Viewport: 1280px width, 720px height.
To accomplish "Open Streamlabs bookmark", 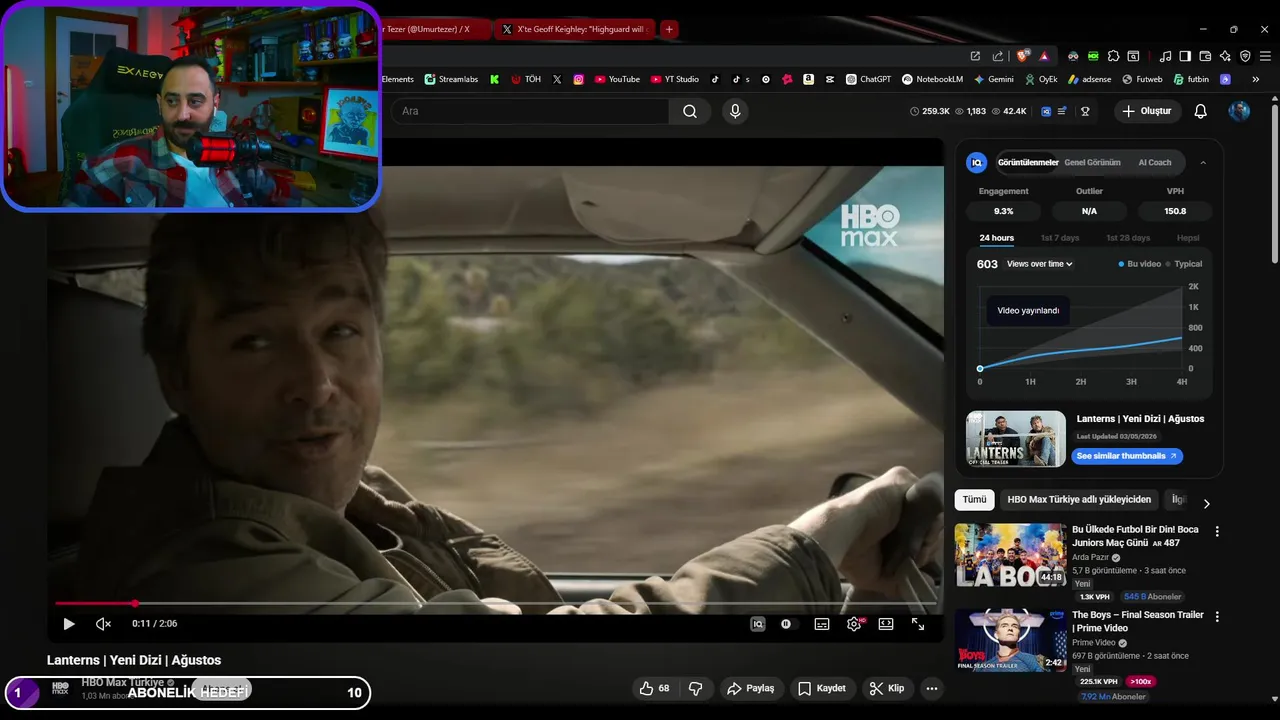I will point(451,79).
